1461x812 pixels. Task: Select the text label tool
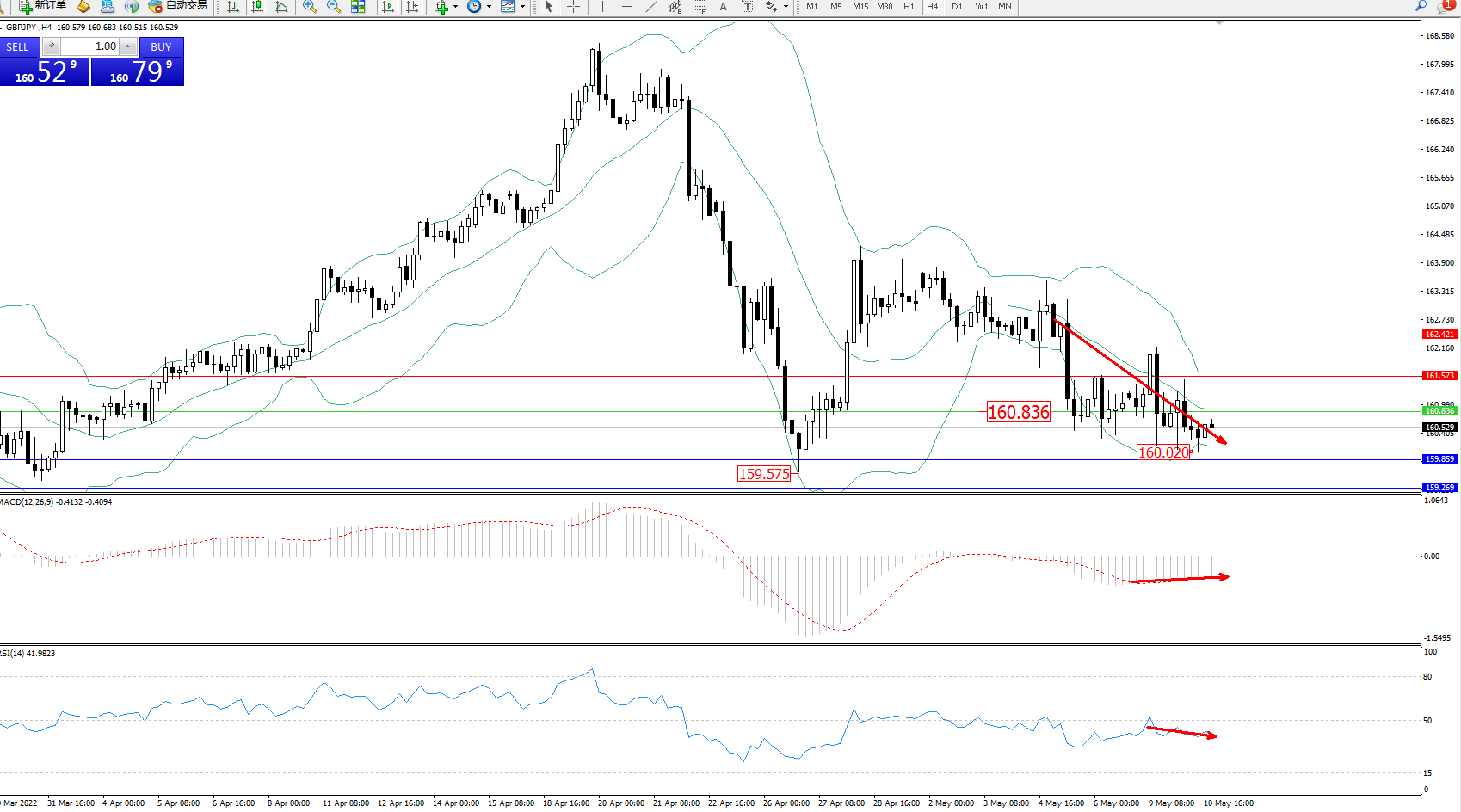747,7
